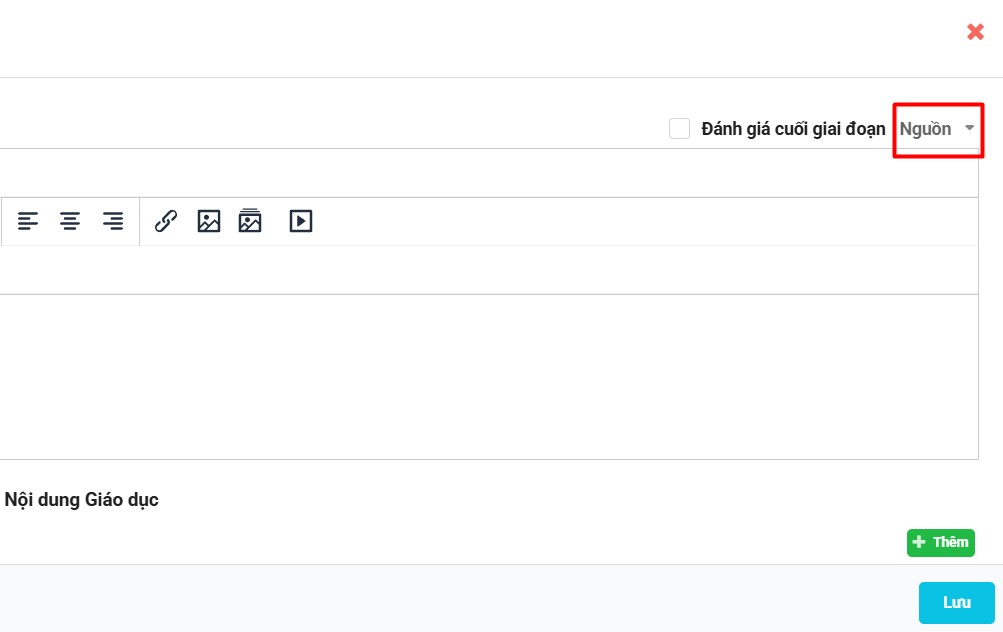Align text to the right
The image size is (1003, 632).
point(113,221)
